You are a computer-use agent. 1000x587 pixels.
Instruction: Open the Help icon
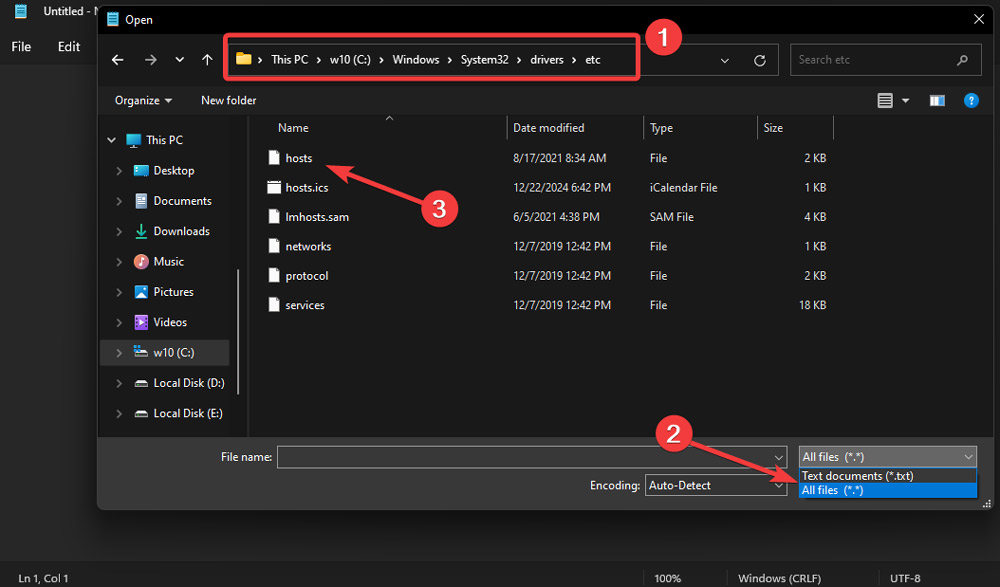point(971,100)
